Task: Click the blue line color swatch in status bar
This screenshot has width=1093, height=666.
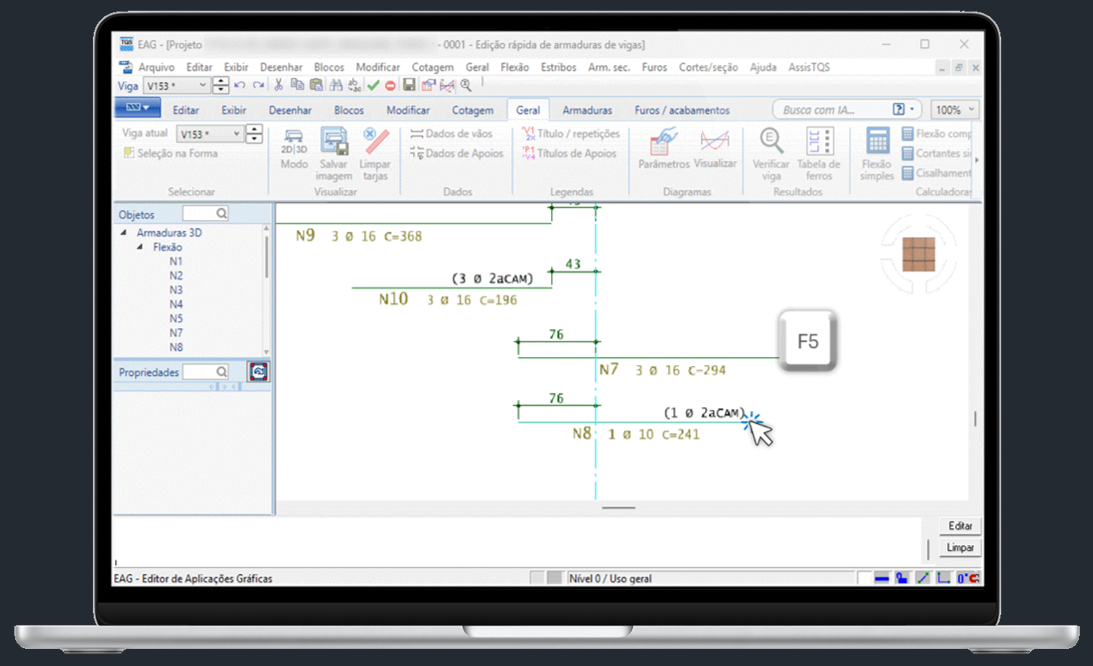Action: click(881, 578)
